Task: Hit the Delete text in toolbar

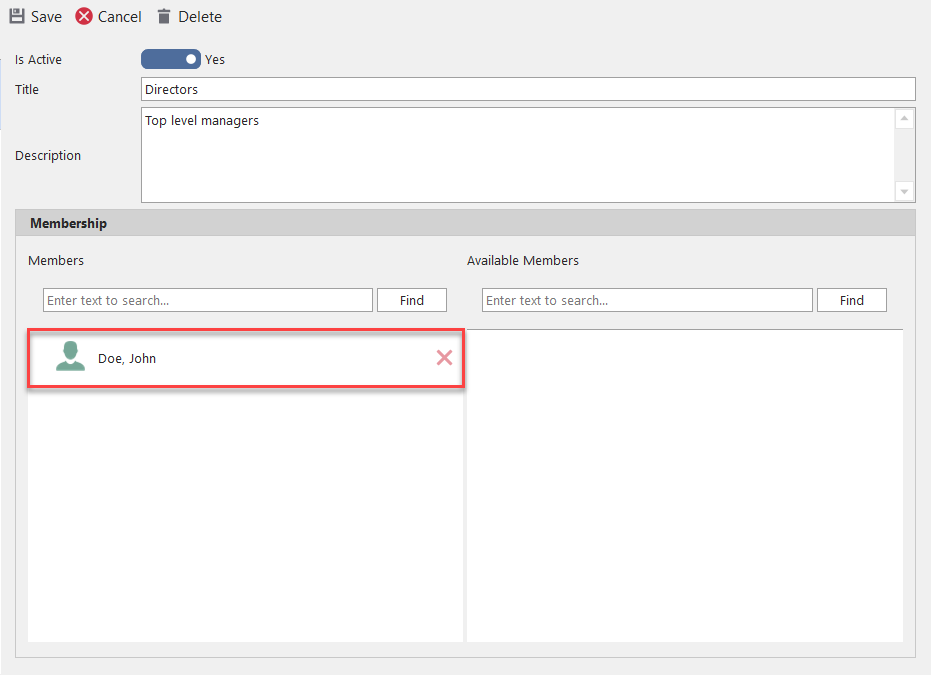Action: [200, 17]
